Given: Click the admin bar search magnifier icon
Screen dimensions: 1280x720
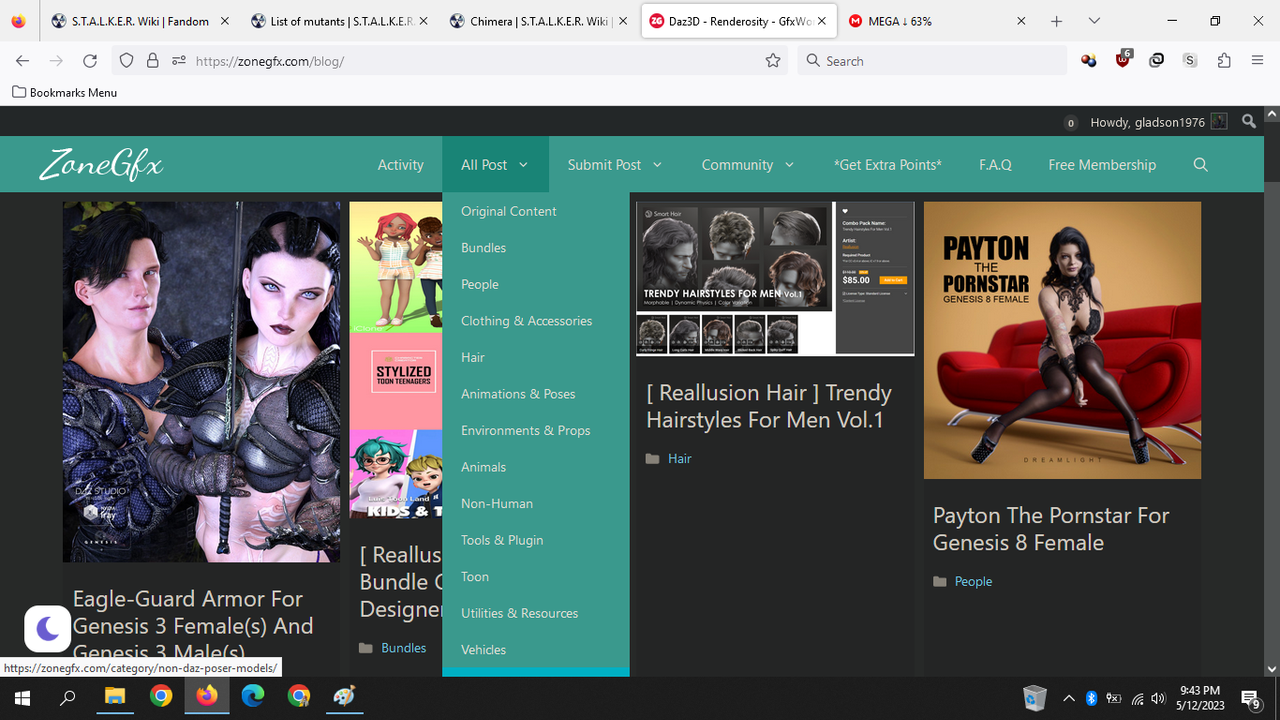Looking at the screenshot, I should [x=1249, y=122].
